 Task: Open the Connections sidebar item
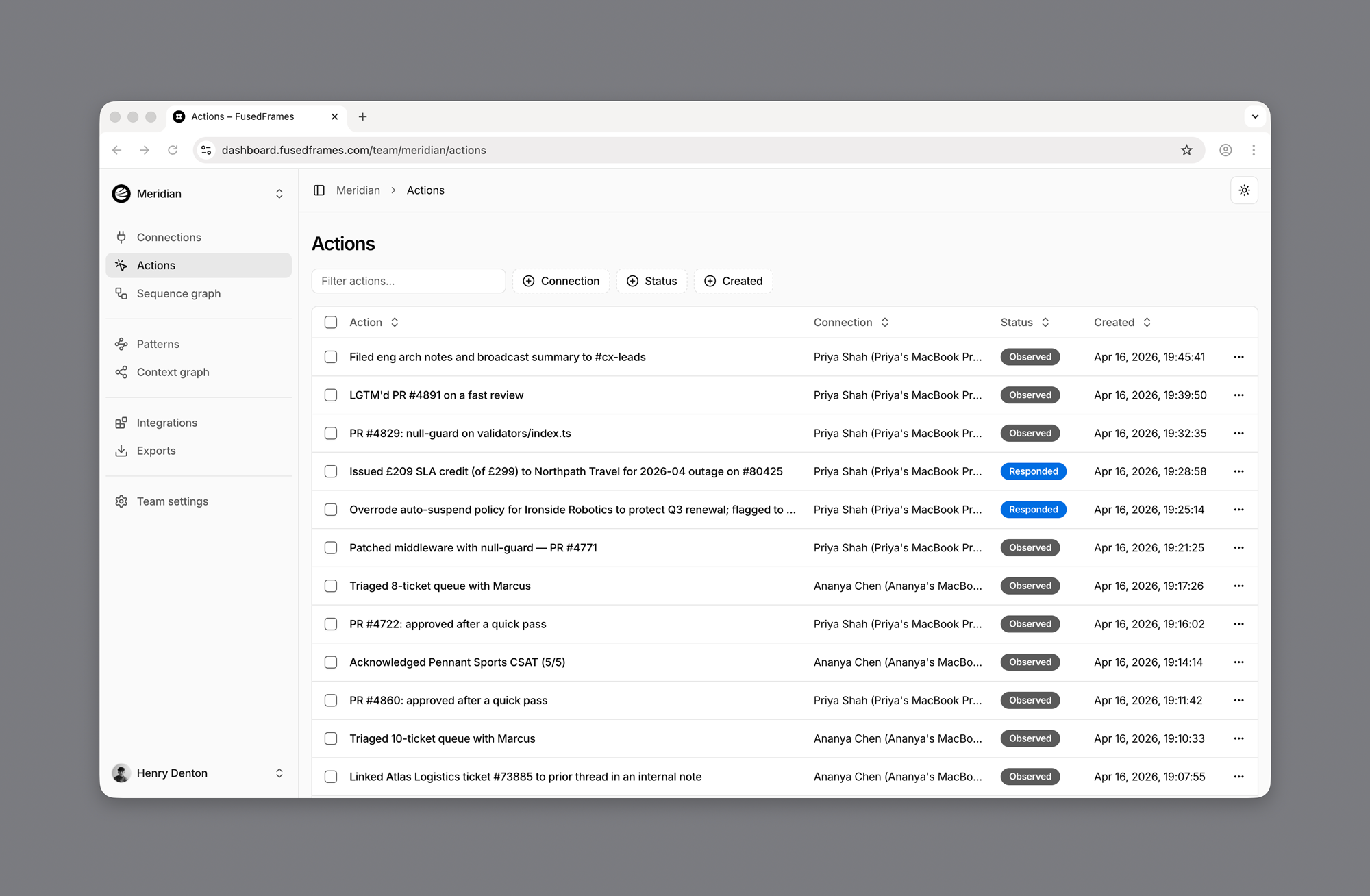169,237
